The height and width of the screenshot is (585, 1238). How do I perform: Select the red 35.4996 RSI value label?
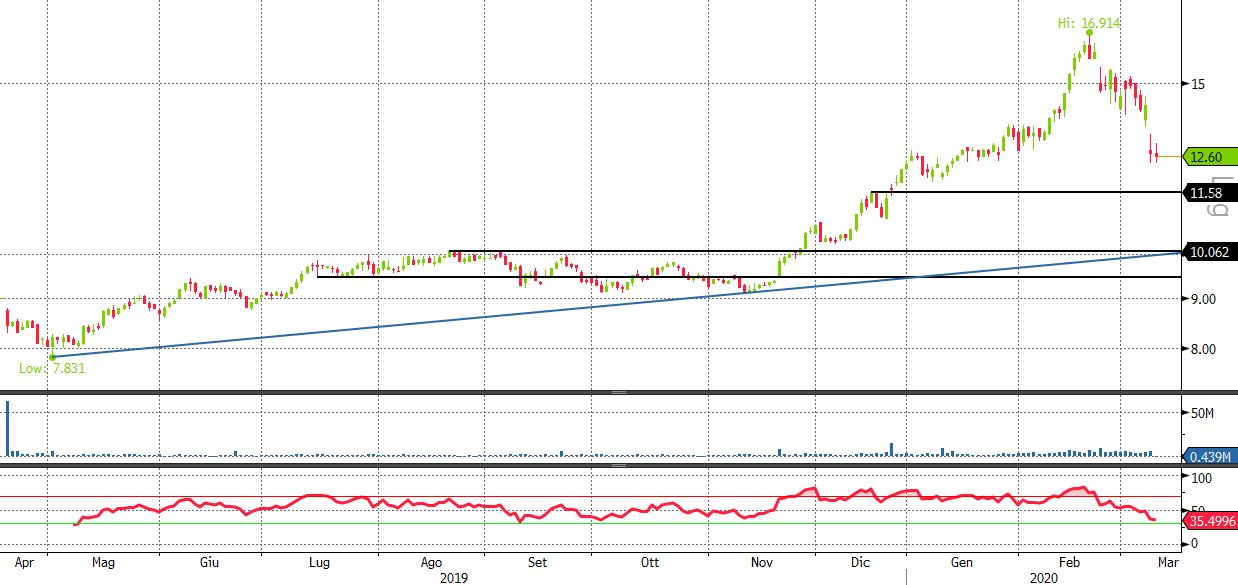tap(1210, 520)
